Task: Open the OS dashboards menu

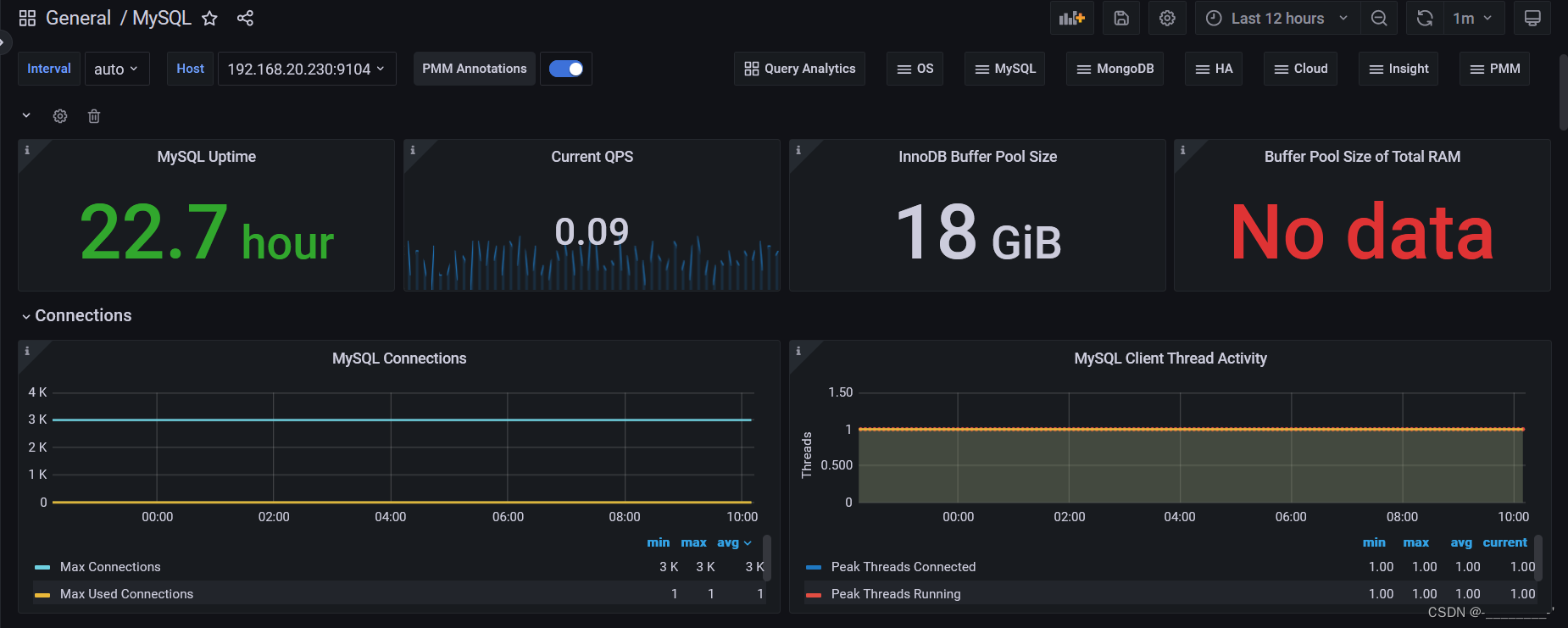Action: (x=915, y=69)
